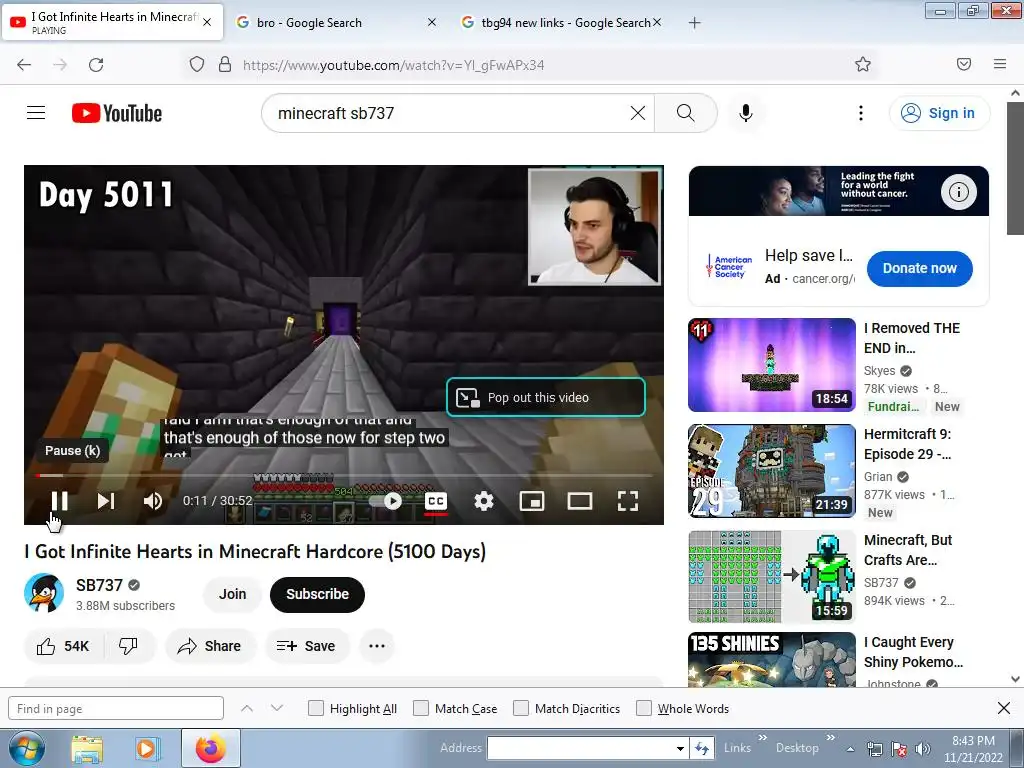Reload the current page
The image size is (1024, 768).
click(96, 65)
